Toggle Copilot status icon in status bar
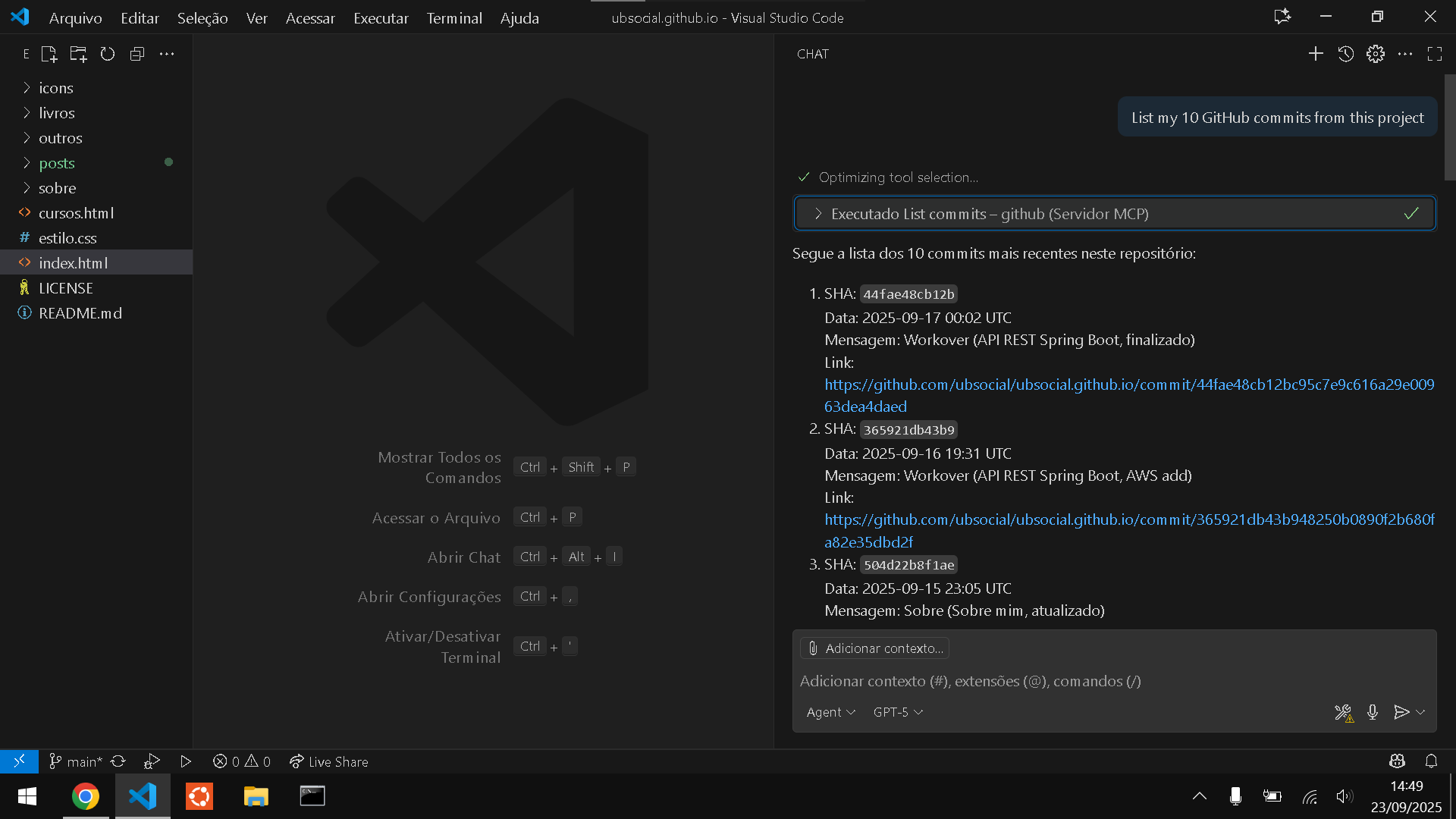Image resolution: width=1456 pixels, height=819 pixels. coord(1397,761)
